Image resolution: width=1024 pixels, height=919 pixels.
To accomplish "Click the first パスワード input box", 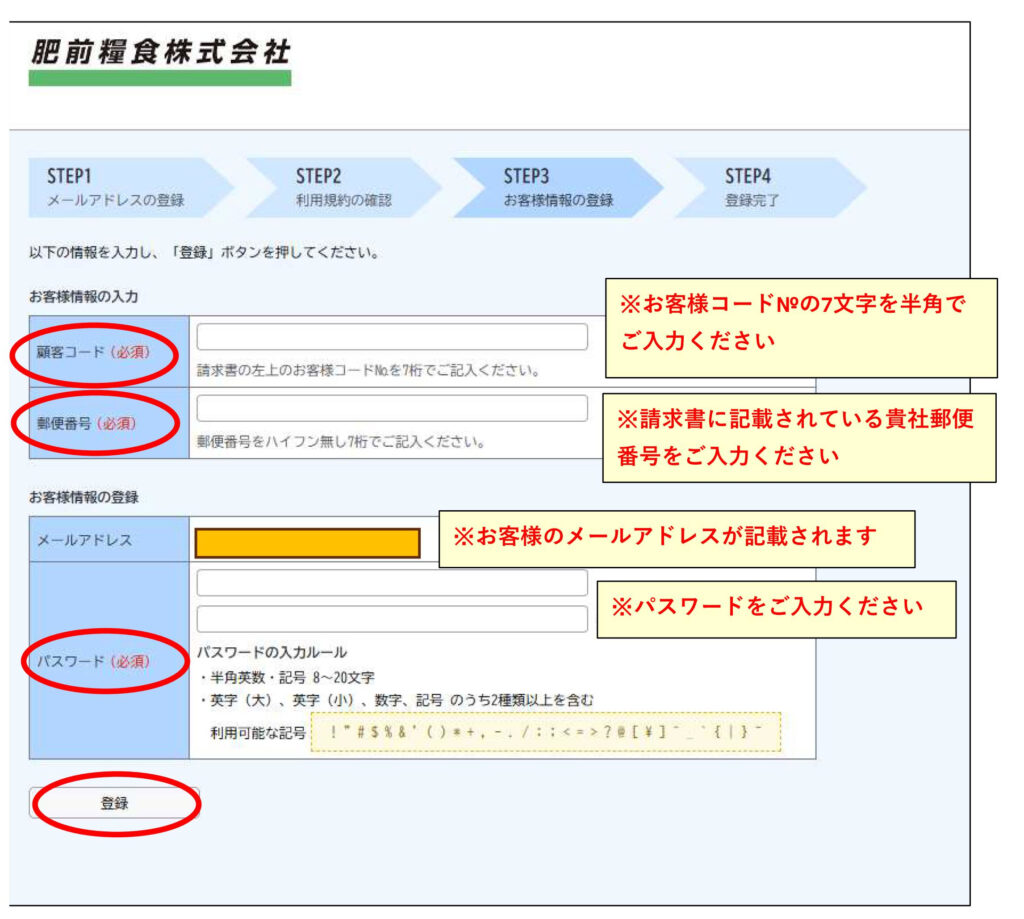I will point(392,583).
